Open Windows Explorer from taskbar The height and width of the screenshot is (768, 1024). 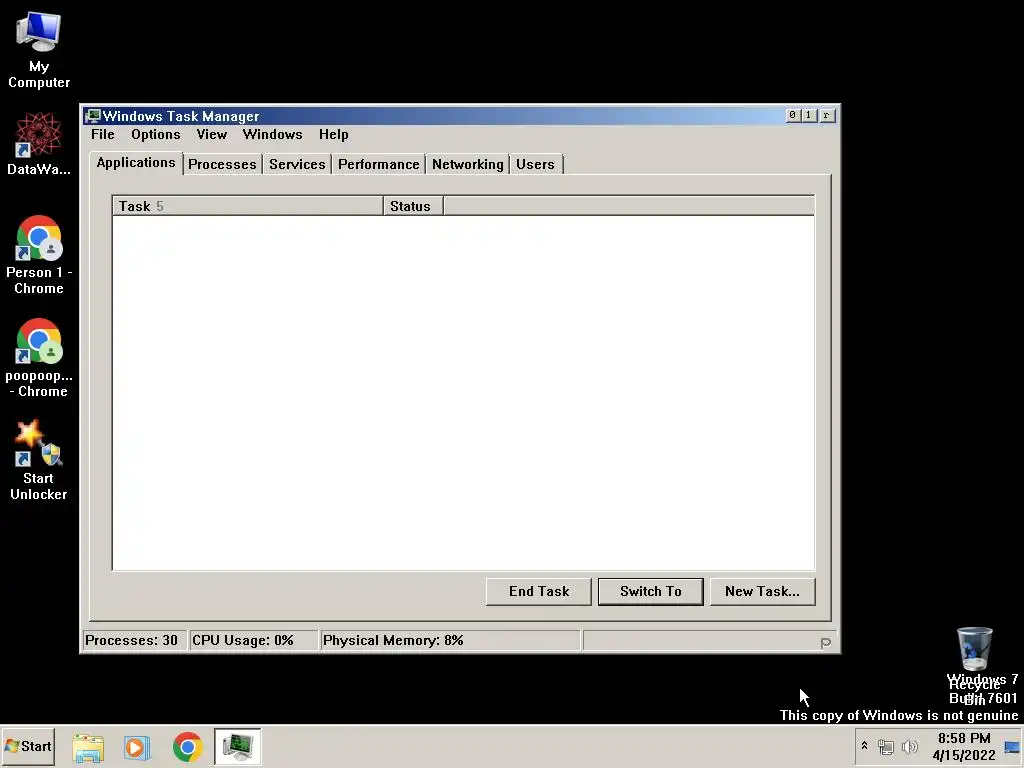coord(88,747)
